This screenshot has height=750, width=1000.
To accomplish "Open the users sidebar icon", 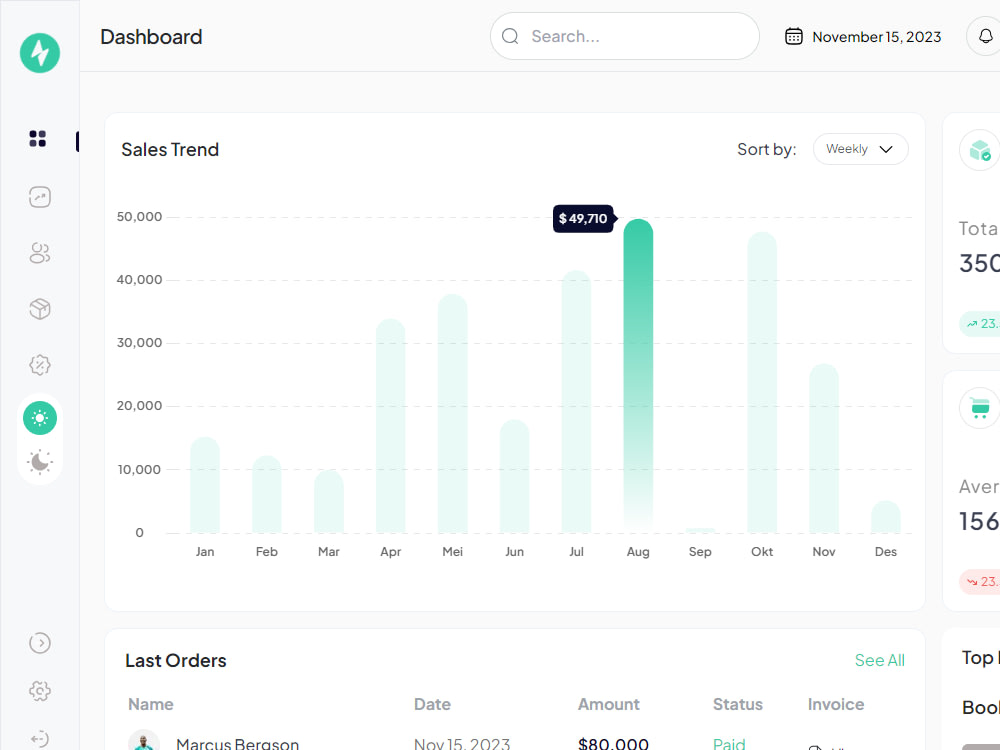I will coord(40,253).
